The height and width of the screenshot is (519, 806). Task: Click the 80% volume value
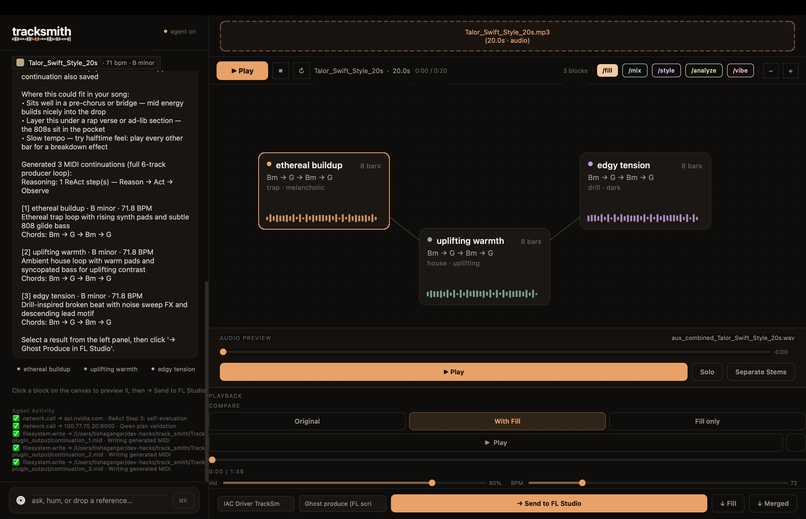(x=494, y=483)
